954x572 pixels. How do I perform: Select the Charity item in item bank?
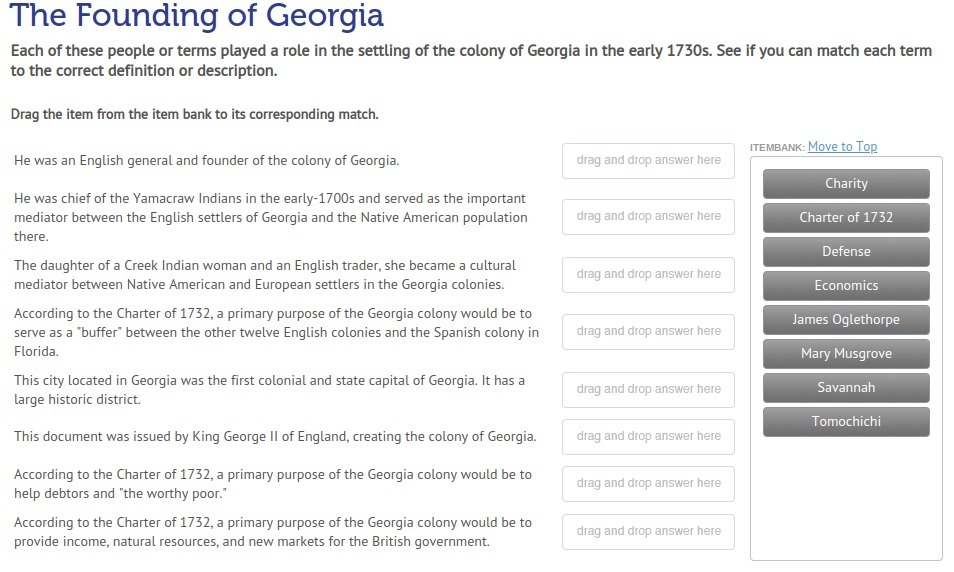[846, 184]
